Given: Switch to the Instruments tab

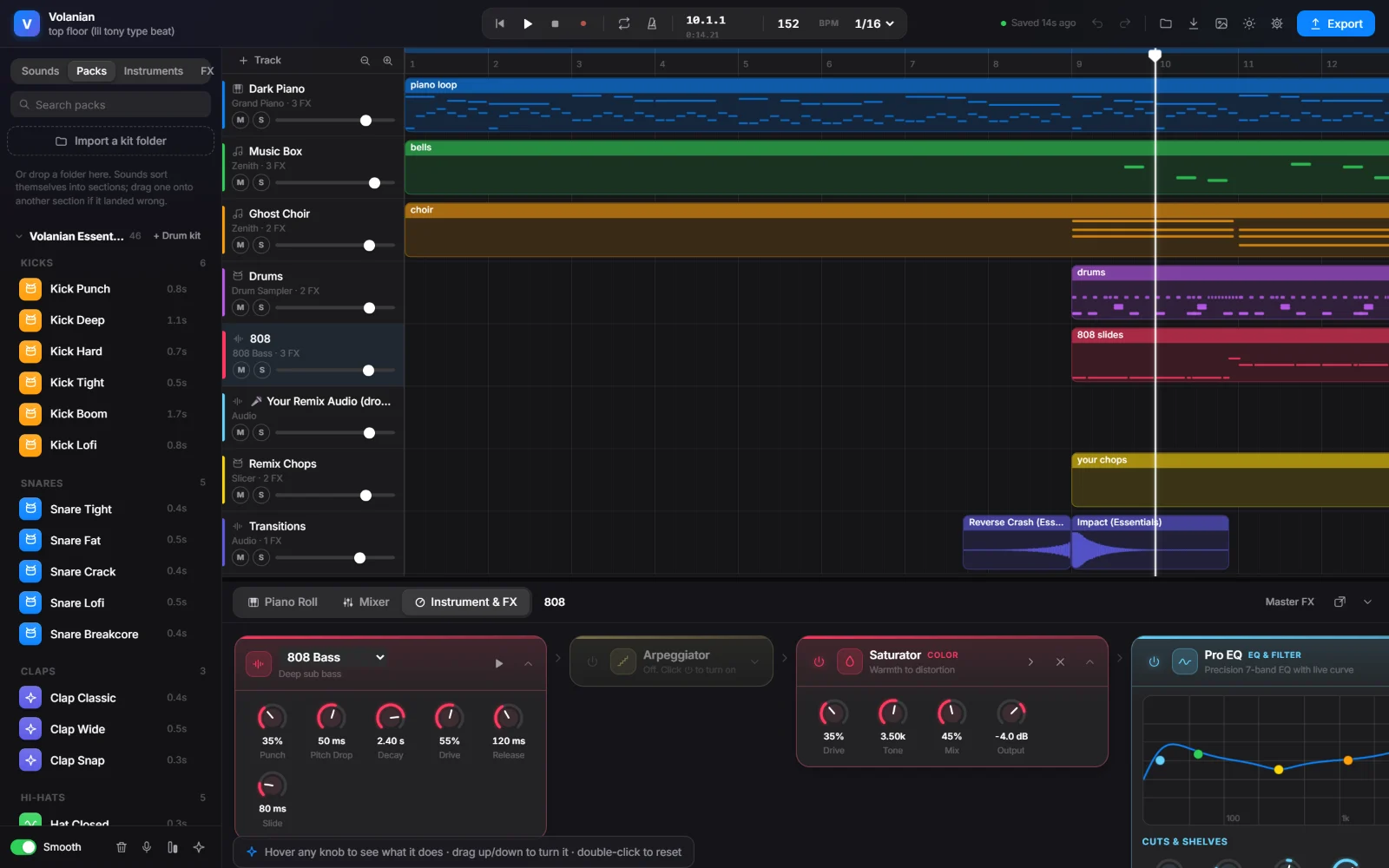Looking at the screenshot, I should point(153,71).
